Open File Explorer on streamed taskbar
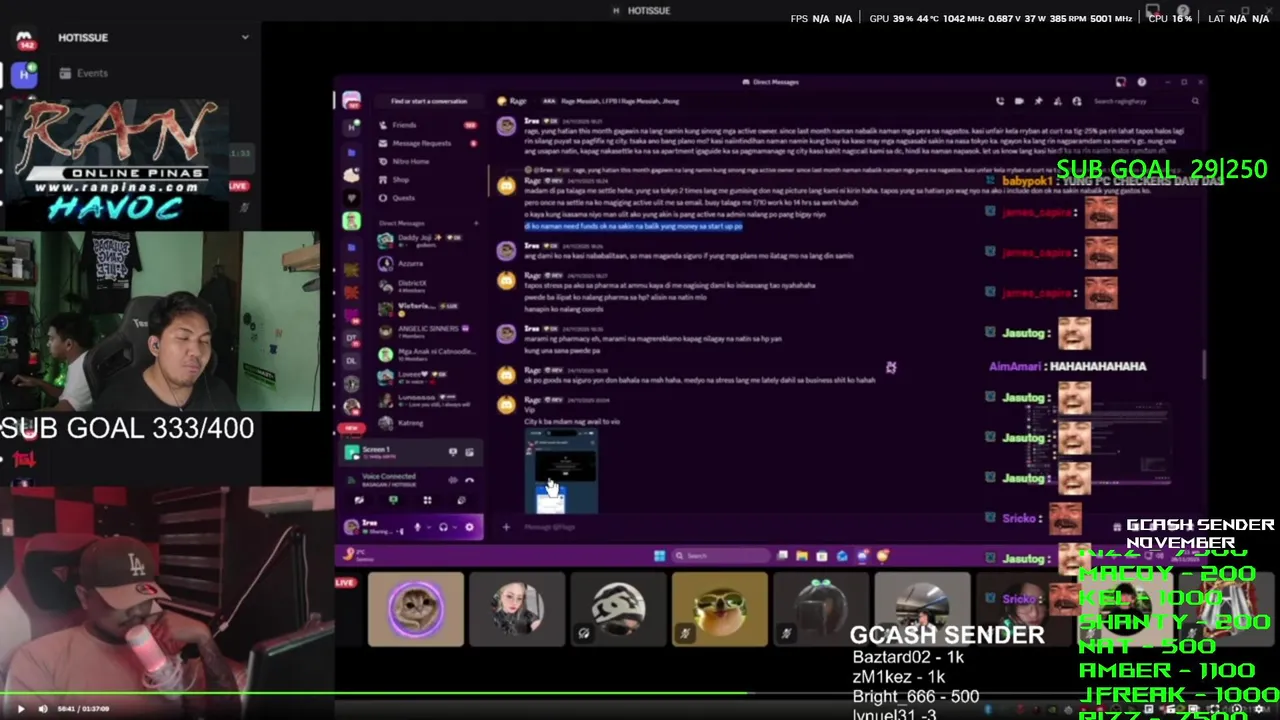Screen dimensions: 1280x720 coord(802,556)
